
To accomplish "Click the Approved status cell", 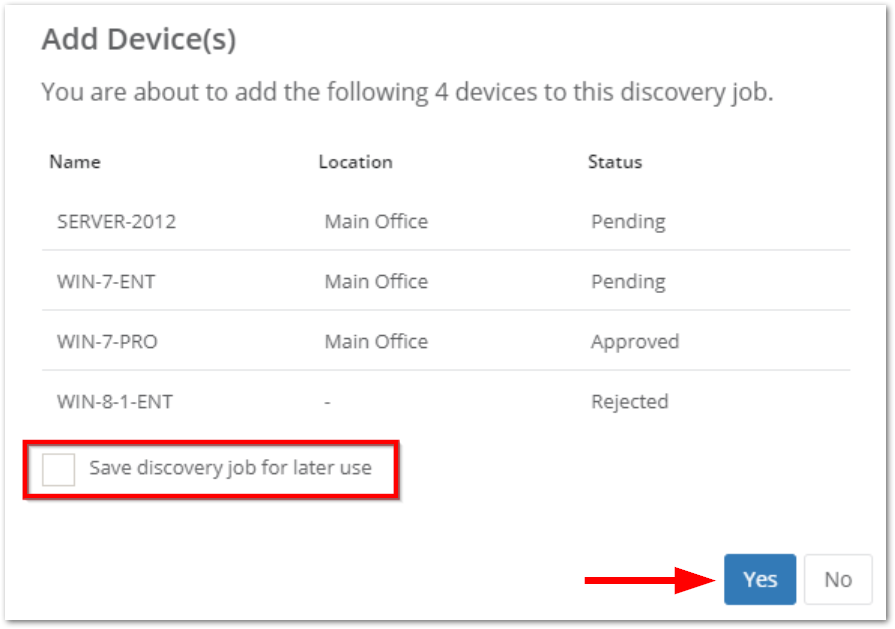I will click(x=635, y=341).
